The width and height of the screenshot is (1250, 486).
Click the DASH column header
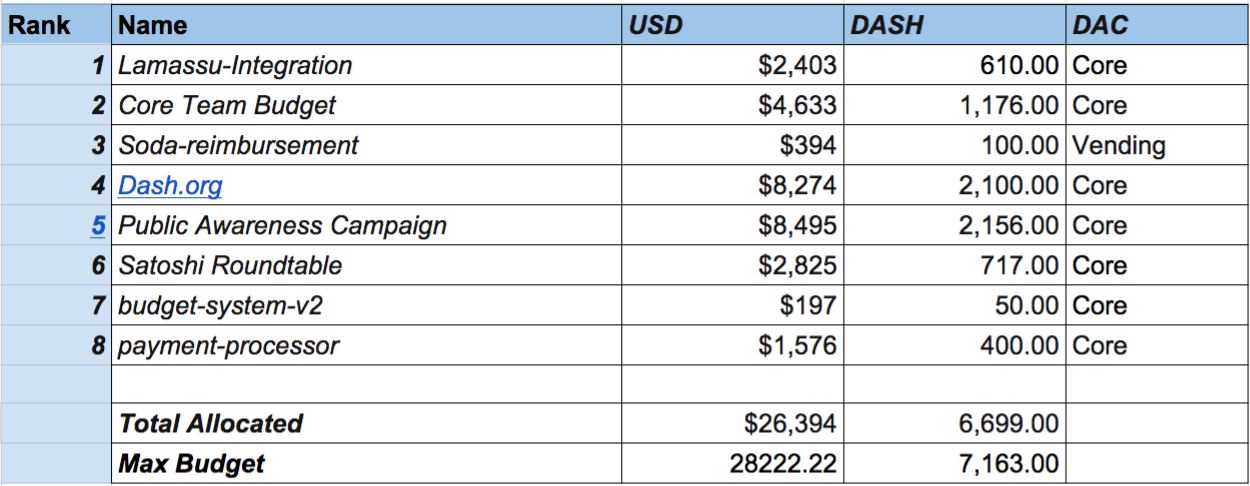954,25
